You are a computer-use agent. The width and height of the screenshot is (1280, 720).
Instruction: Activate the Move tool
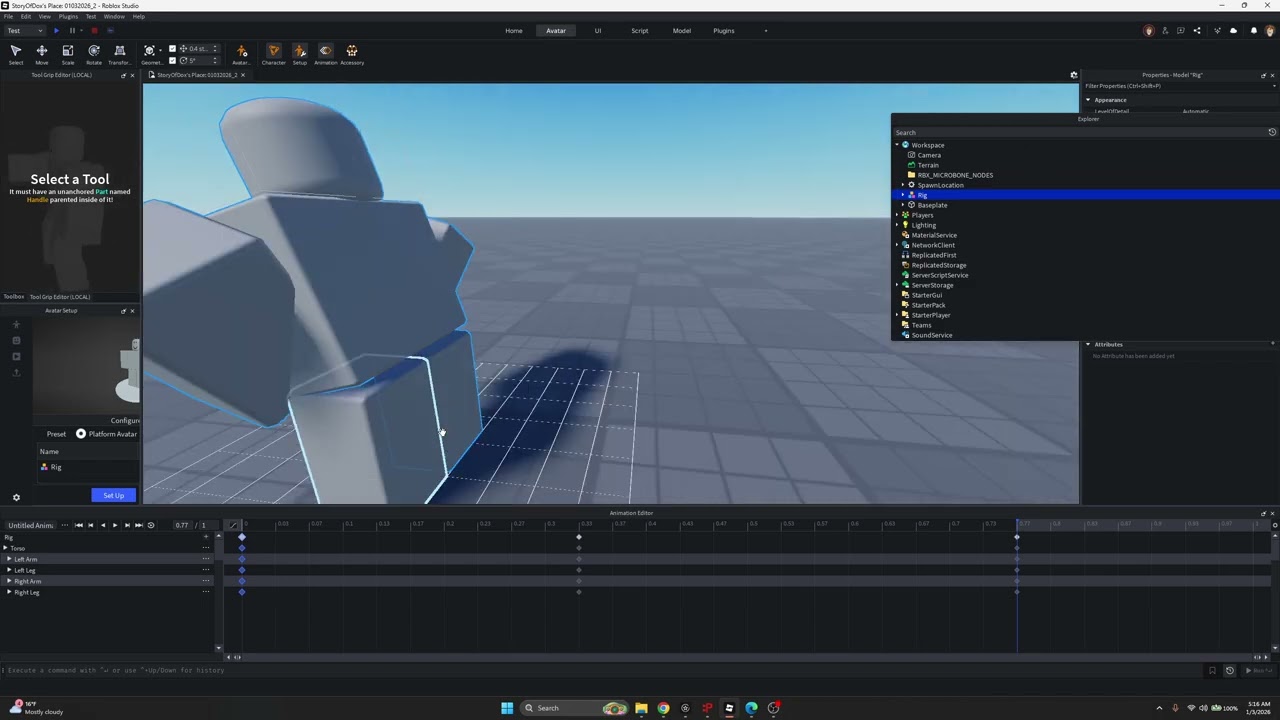pos(42,54)
